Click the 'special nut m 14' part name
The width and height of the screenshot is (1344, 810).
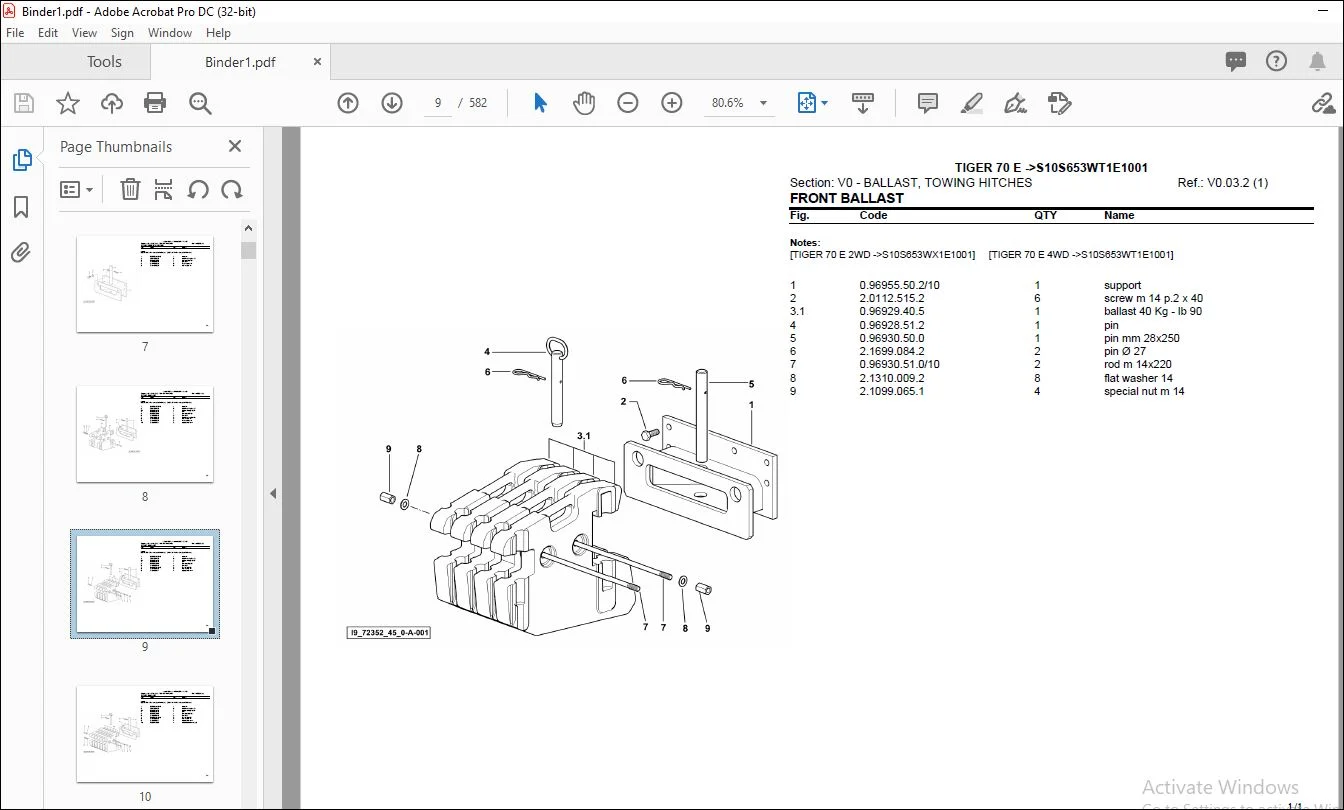tap(1144, 391)
